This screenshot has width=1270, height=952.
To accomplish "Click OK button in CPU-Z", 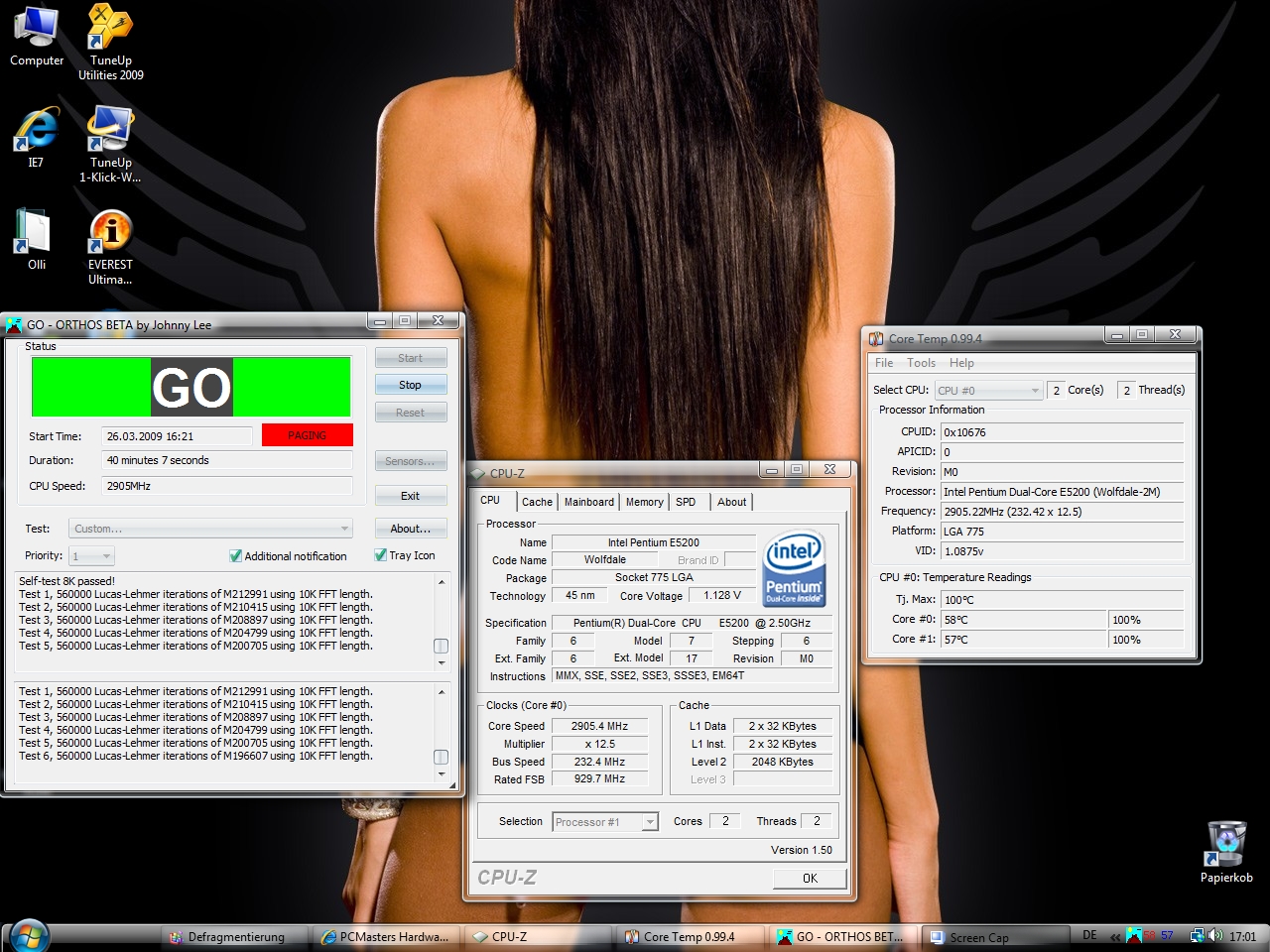I will coord(810,878).
